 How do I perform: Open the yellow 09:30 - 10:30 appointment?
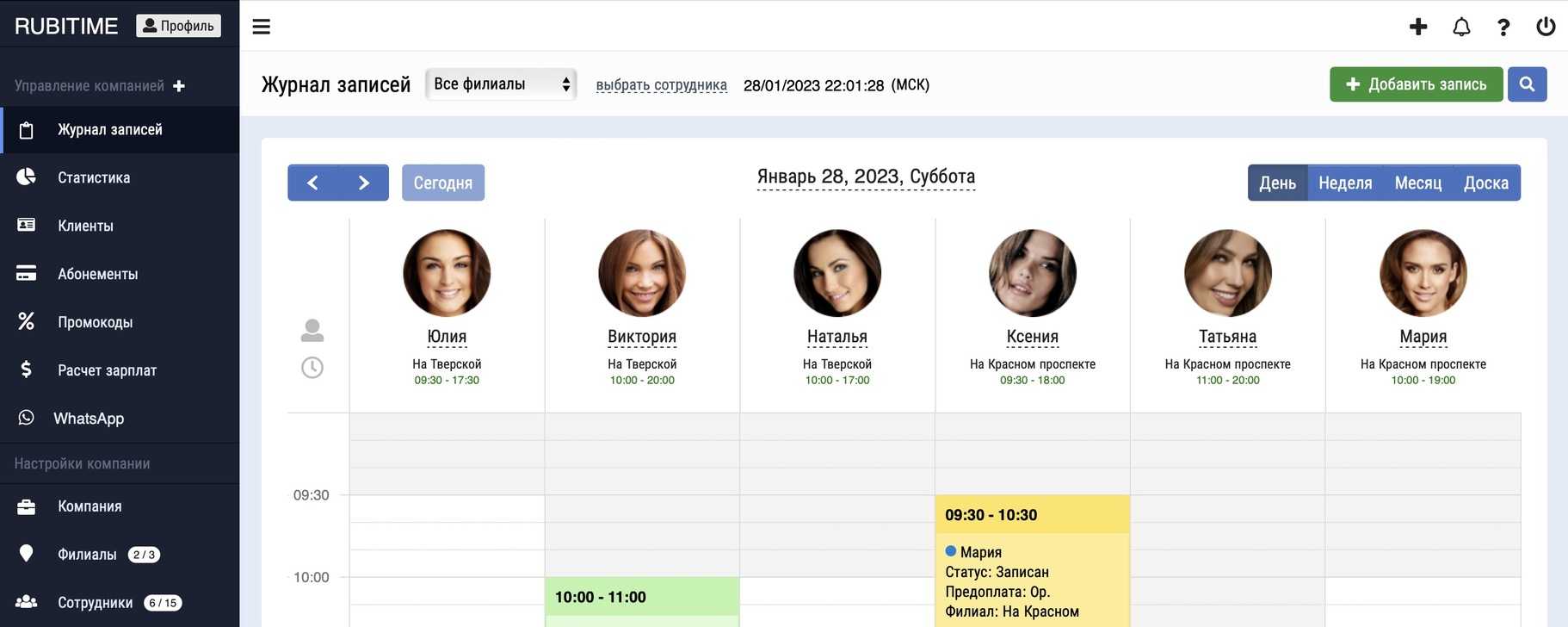[1031, 560]
